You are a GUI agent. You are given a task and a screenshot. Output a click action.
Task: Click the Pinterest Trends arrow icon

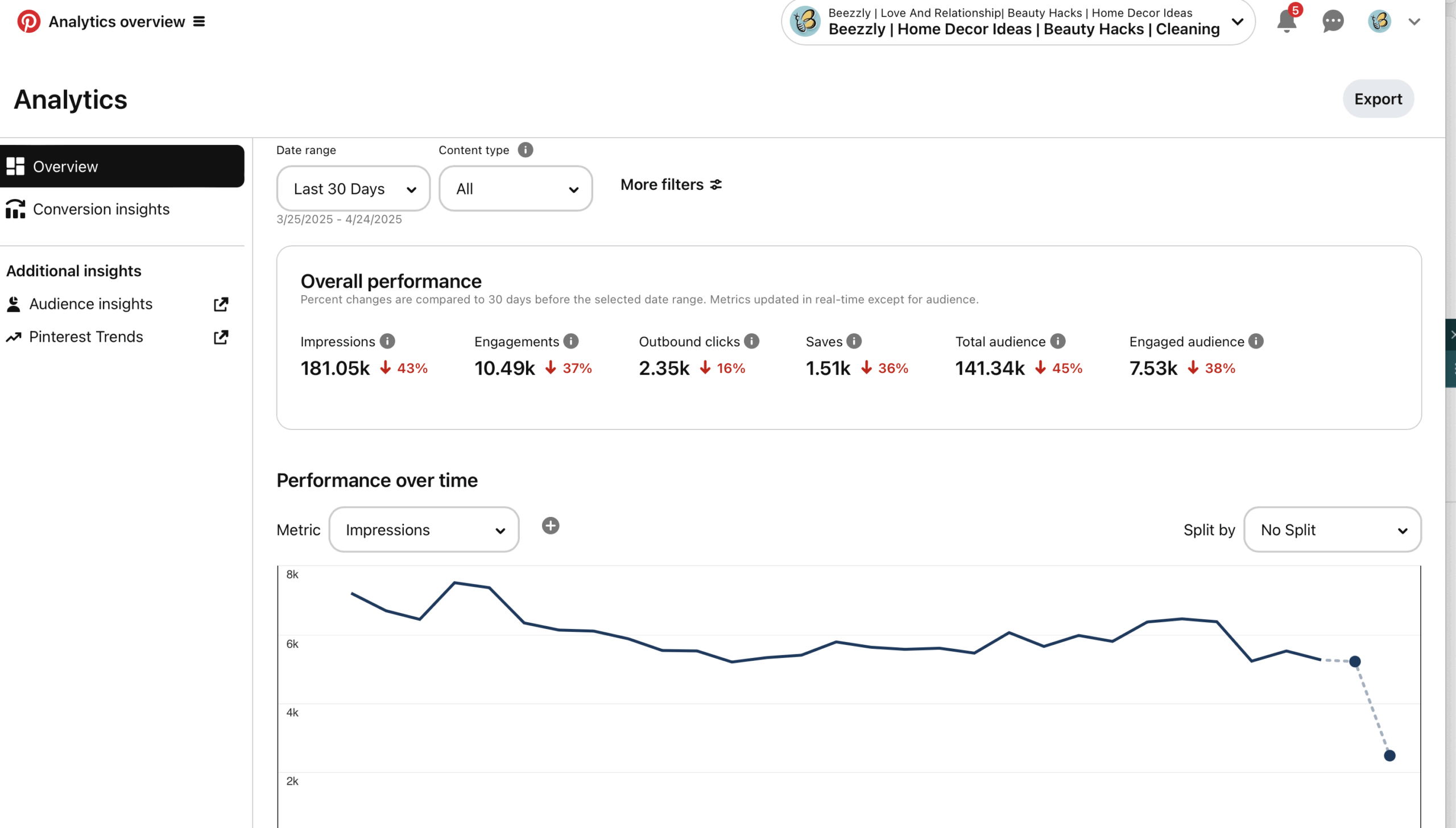tap(14, 337)
